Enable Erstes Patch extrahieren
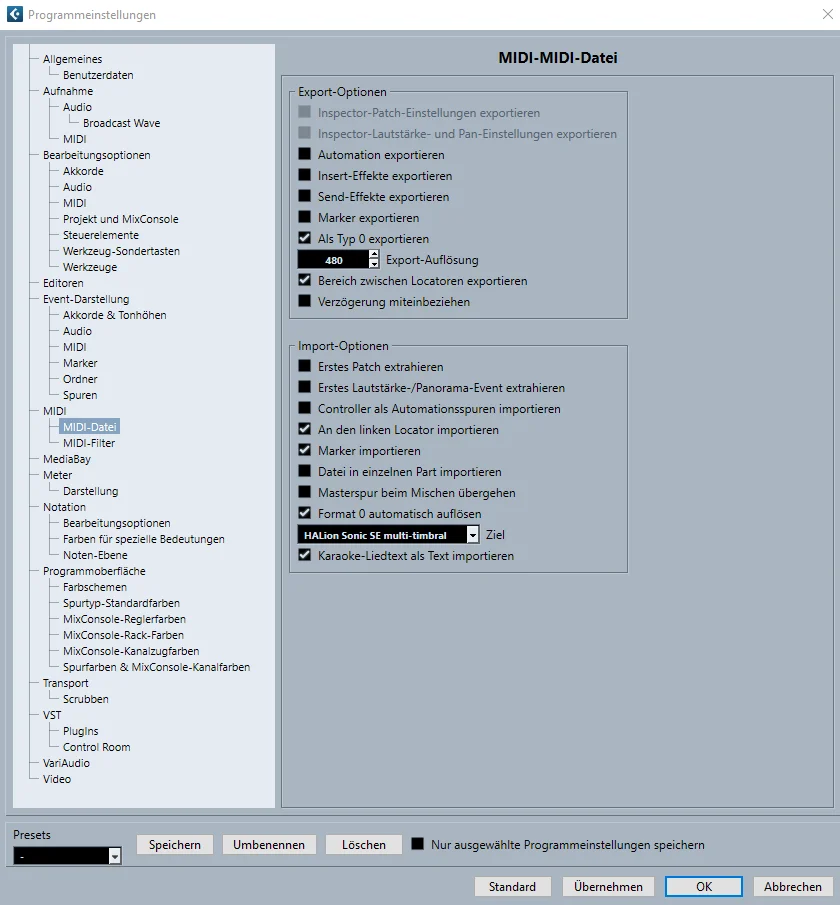The height and width of the screenshot is (905, 840). 304,366
